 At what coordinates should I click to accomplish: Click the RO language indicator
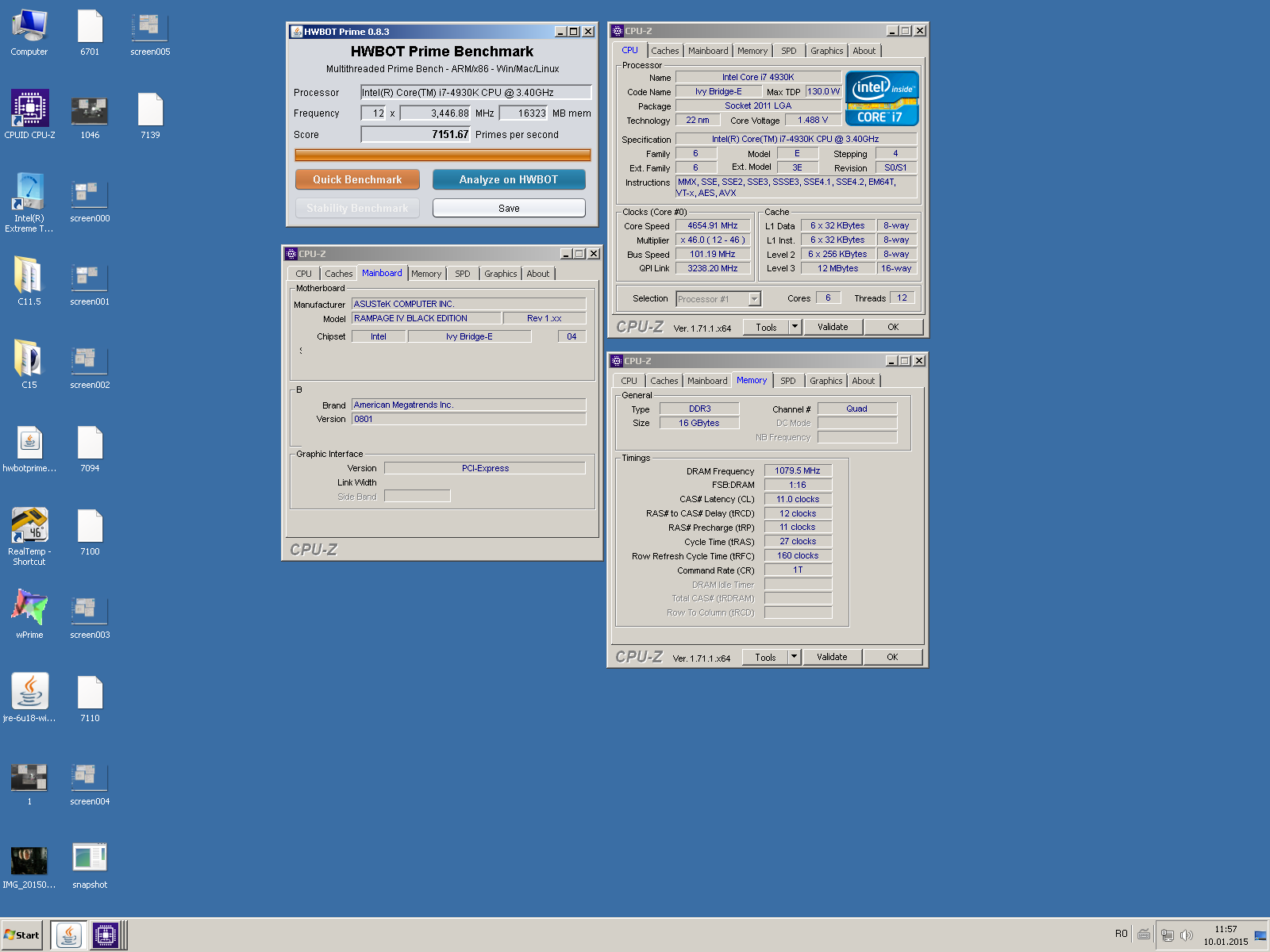1121,934
